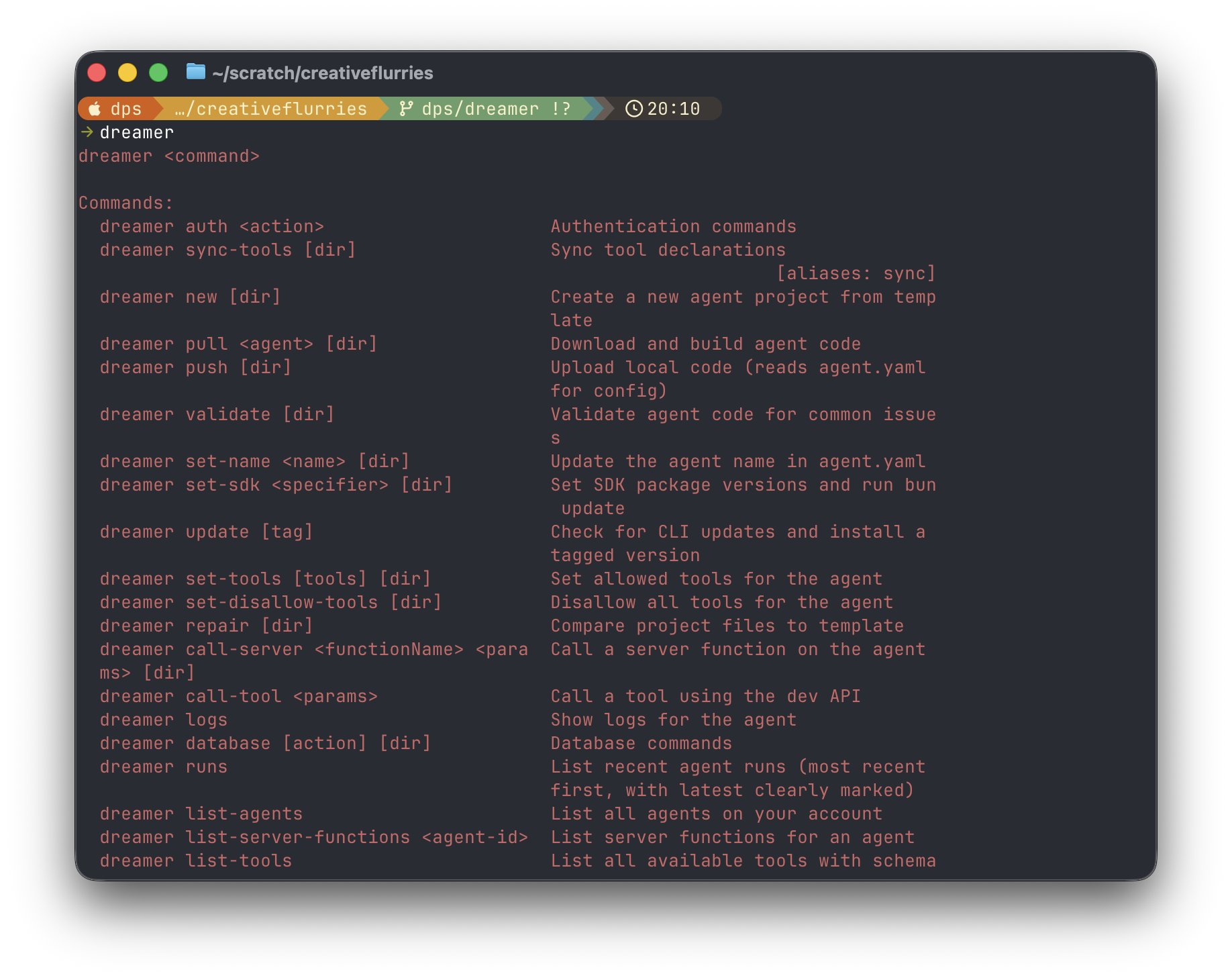
Task: Click the dreamer logs command entry
Action: tap(163, 719)
